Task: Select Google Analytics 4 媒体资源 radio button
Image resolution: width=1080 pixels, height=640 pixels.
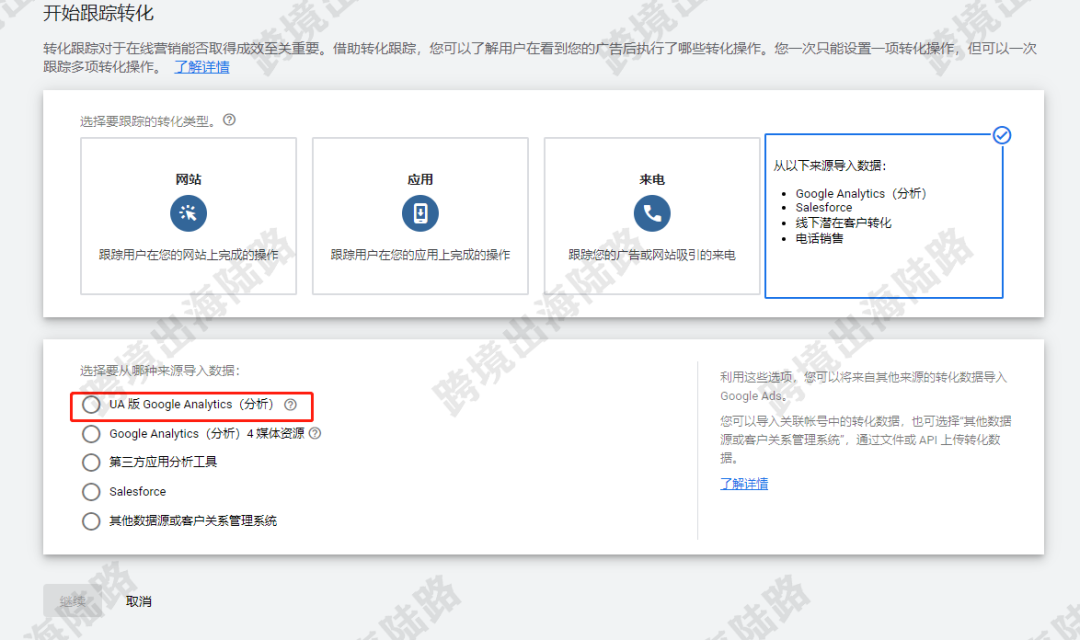Action: pyautogui.click(x=91, y=433)
